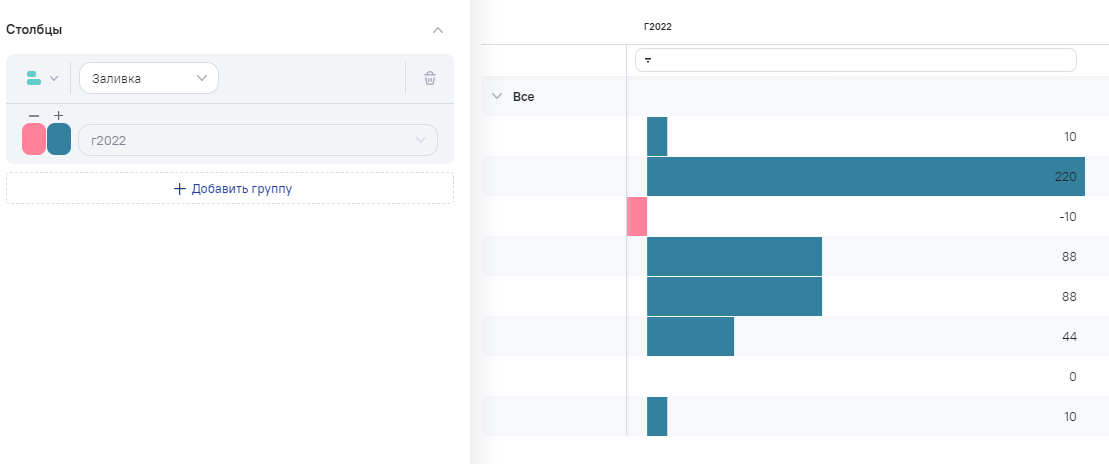Collapse the Столбцы section chevron

pyautogui.click(x=437, y=30)
